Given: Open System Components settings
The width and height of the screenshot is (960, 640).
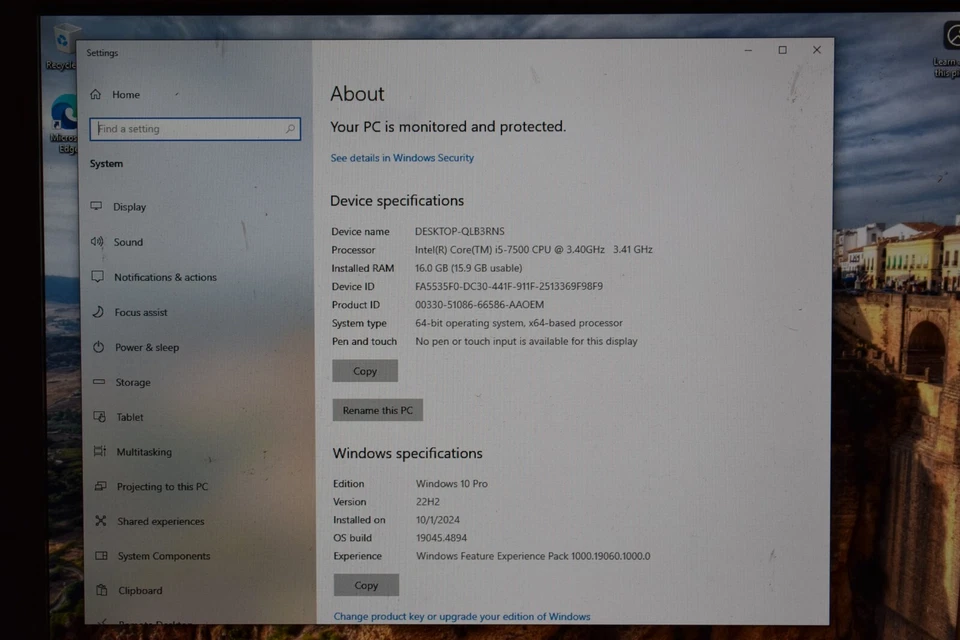Looking at the screenshot, I should (163, 556).
